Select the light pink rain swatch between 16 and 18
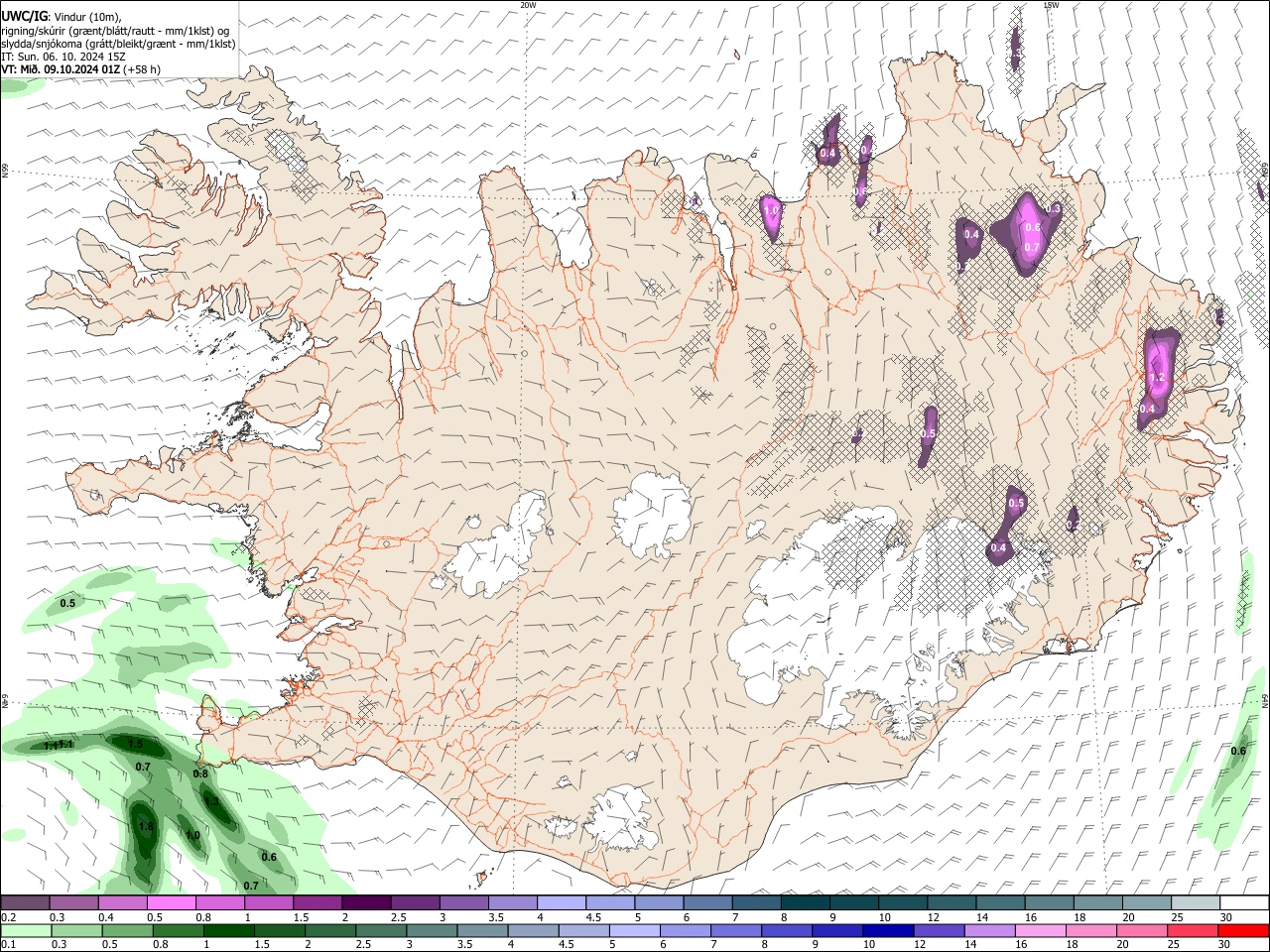The height and width of the screenshot is (952, 1270). click(1041, 930)
